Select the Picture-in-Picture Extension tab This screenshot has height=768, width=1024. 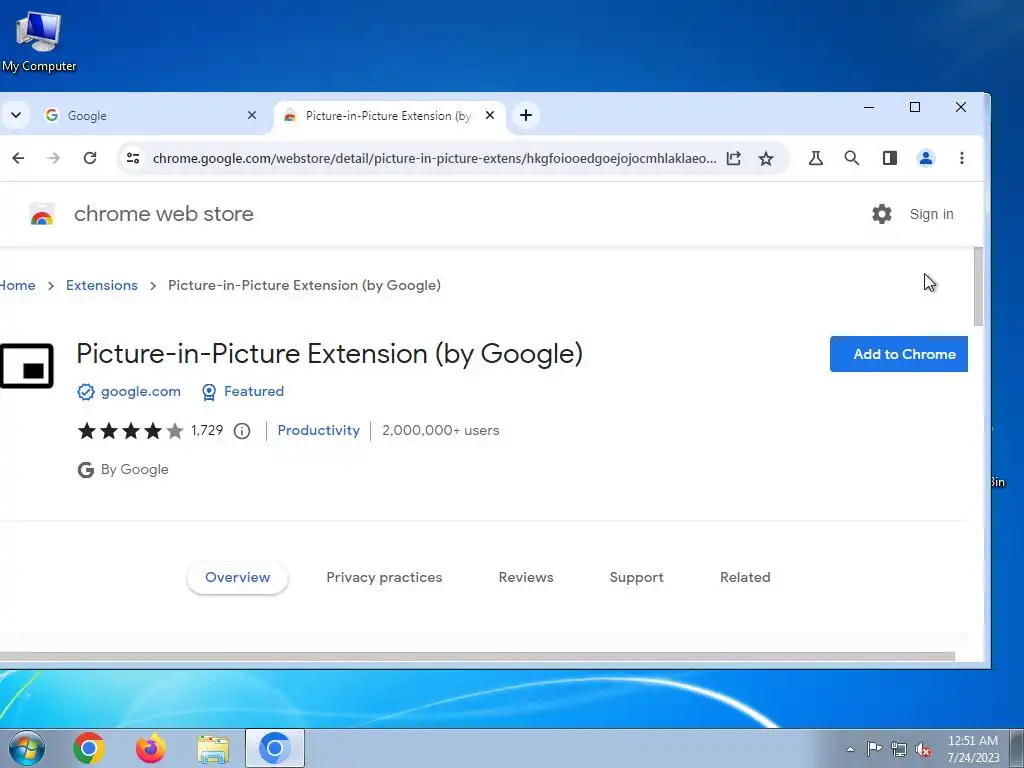tap(389, 116)
